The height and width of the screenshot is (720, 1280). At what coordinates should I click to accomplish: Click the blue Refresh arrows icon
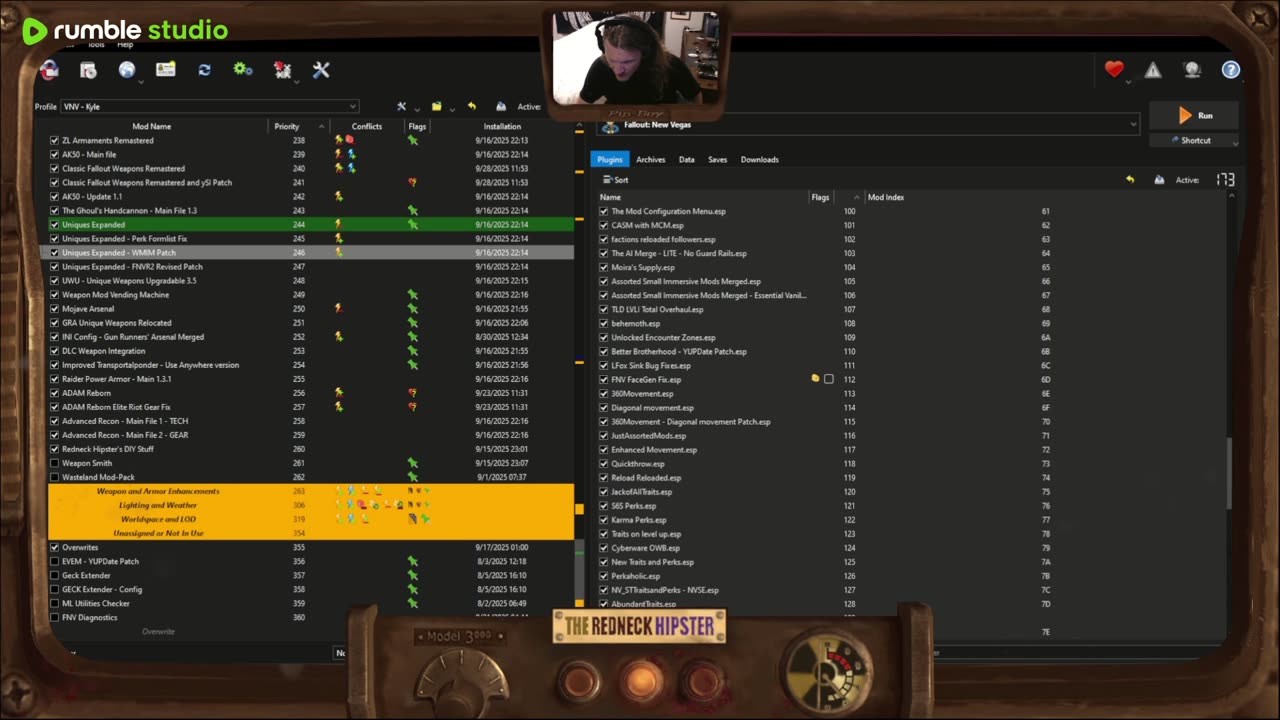205,70
